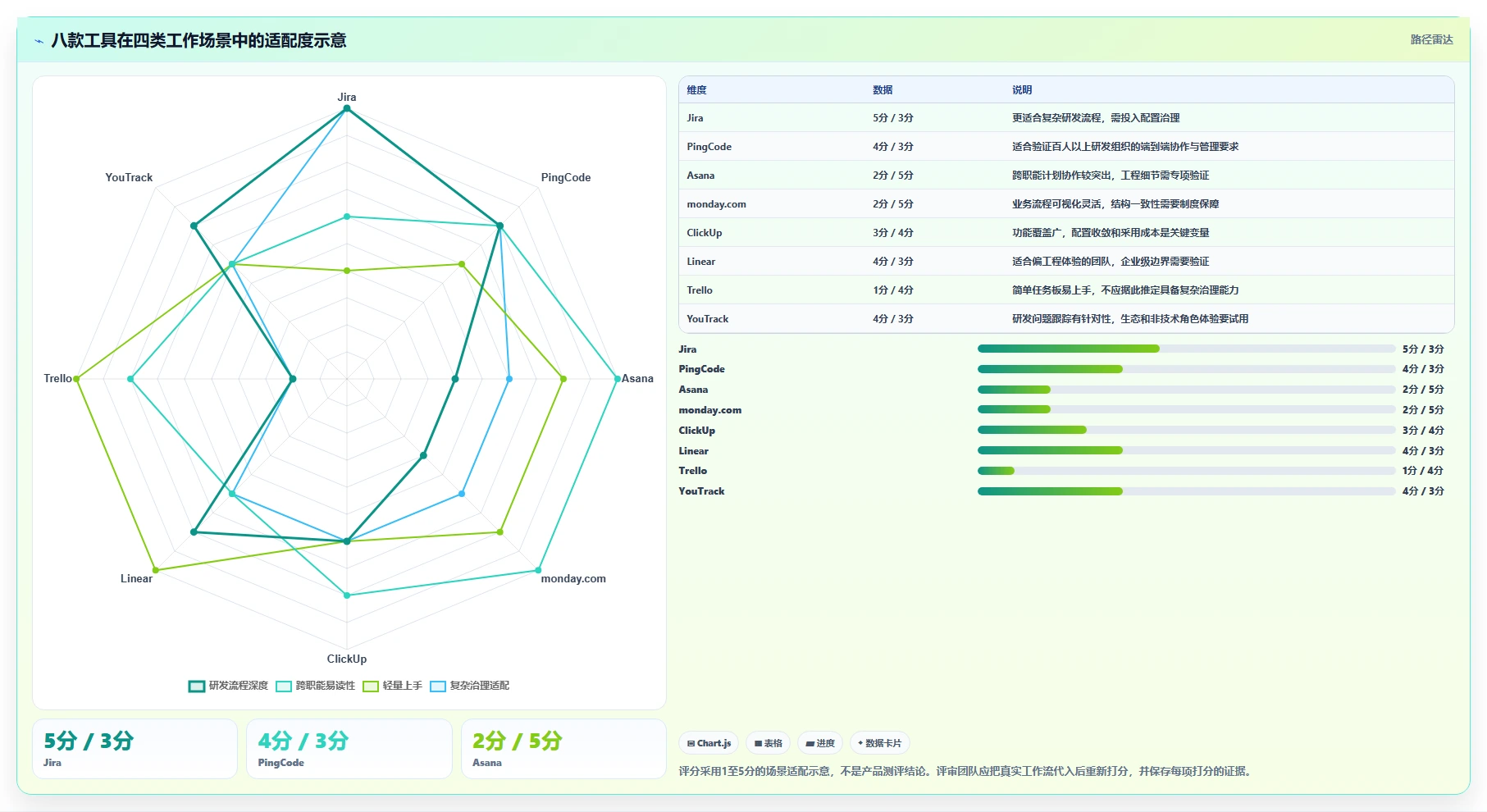Select the PingCode table row name
This screenshot has height=812, width=1487.
pos(709,147)
